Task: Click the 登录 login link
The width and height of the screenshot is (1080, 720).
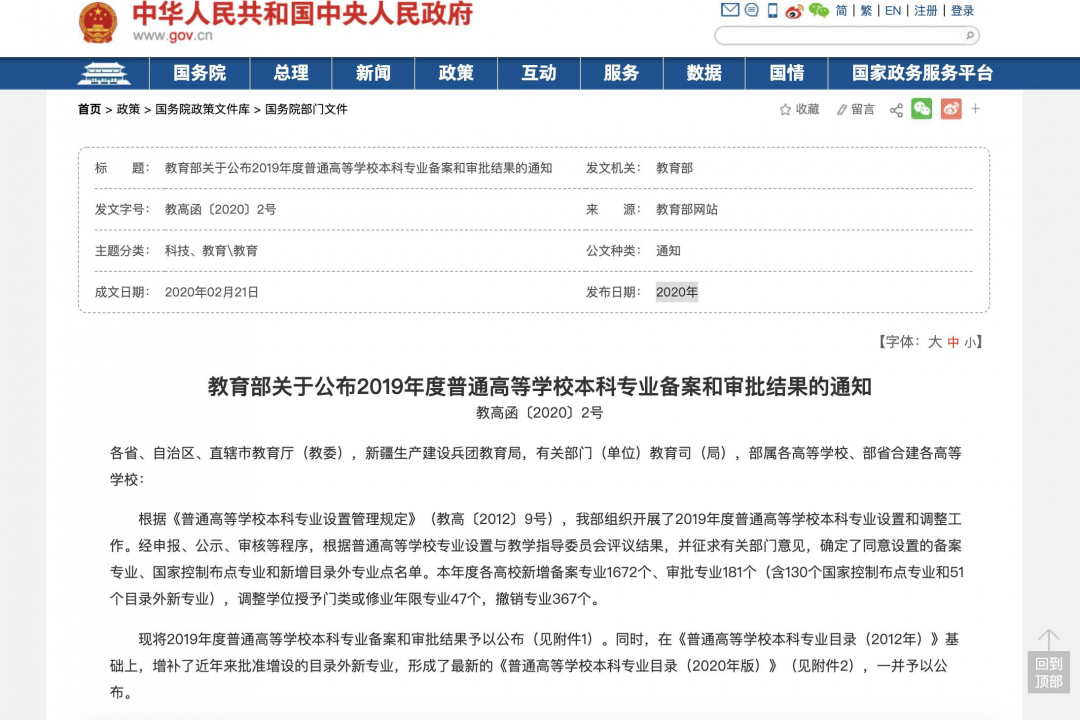Action: click(x=962, y=11)
